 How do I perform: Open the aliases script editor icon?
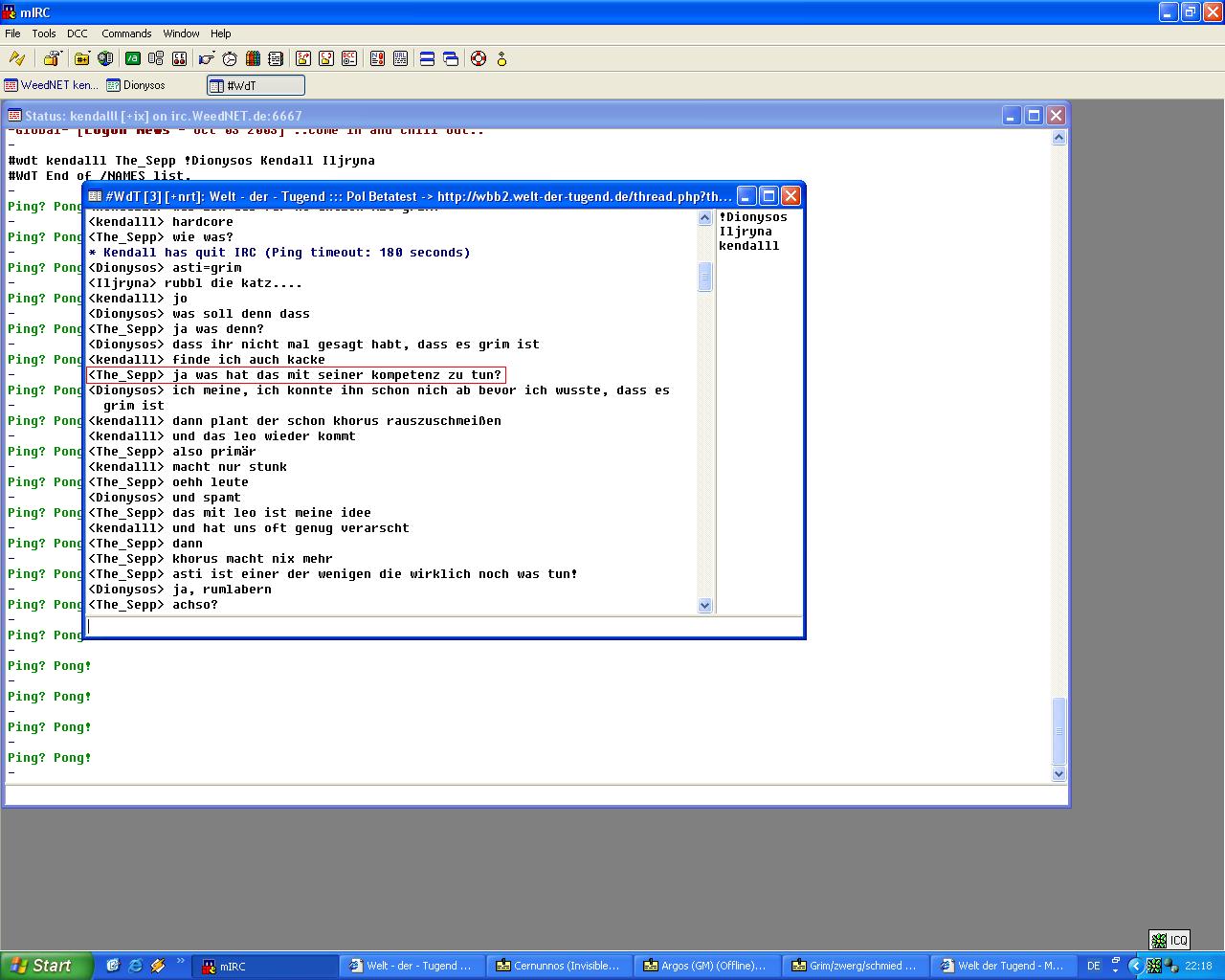click(x=133, y=59)
